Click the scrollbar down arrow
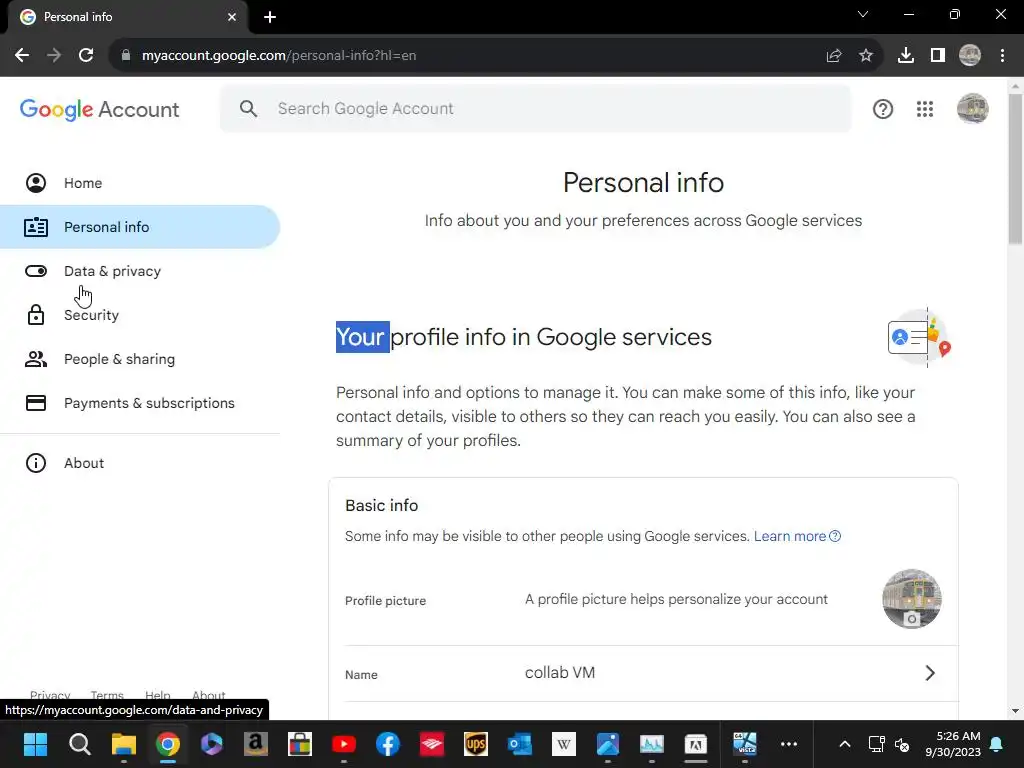The width and height of the screenshot is (1024, 768). pos(1015,711)
